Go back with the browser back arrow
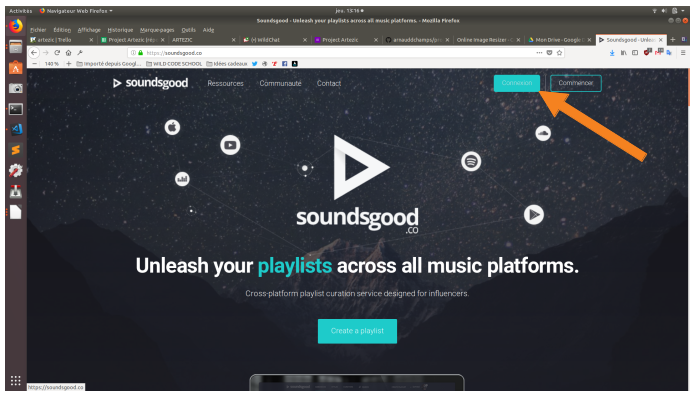693x395 pixels. pyautogui.click(x=34, y=53)
